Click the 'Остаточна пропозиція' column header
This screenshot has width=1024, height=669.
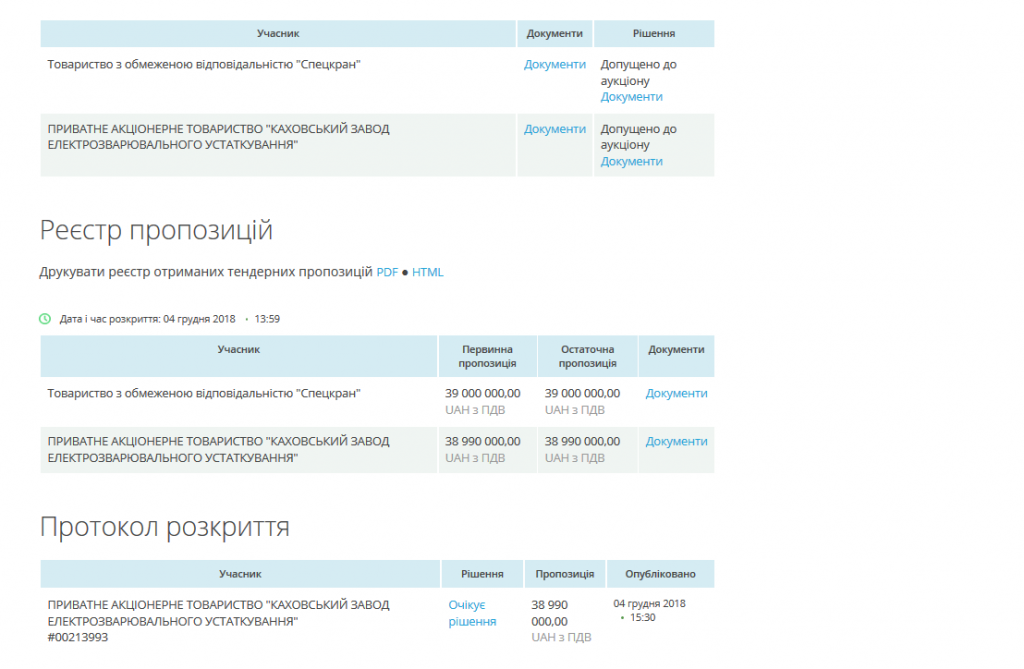(x=587, y=356)
